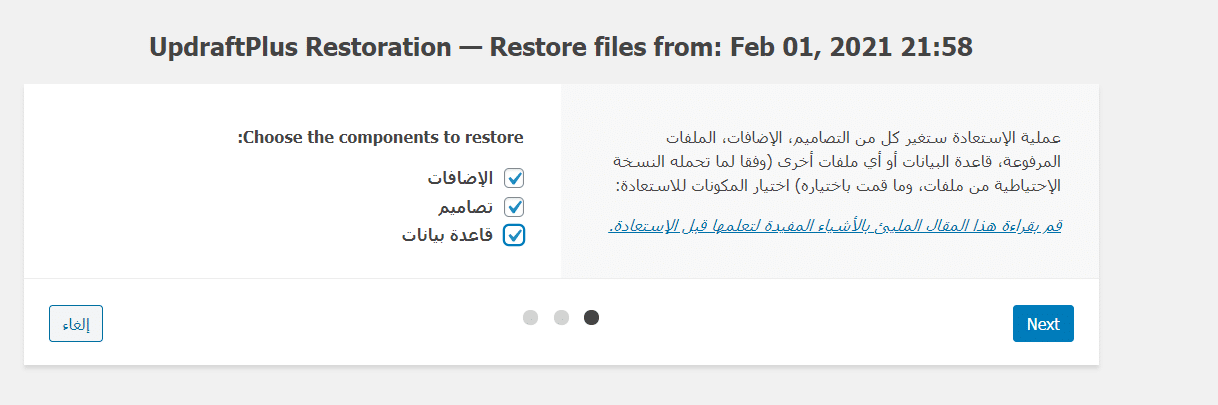Click the backup date "Feb 01, 2021 21:58"
Viewport: 1218px width, 405px height.
point(851,46)
